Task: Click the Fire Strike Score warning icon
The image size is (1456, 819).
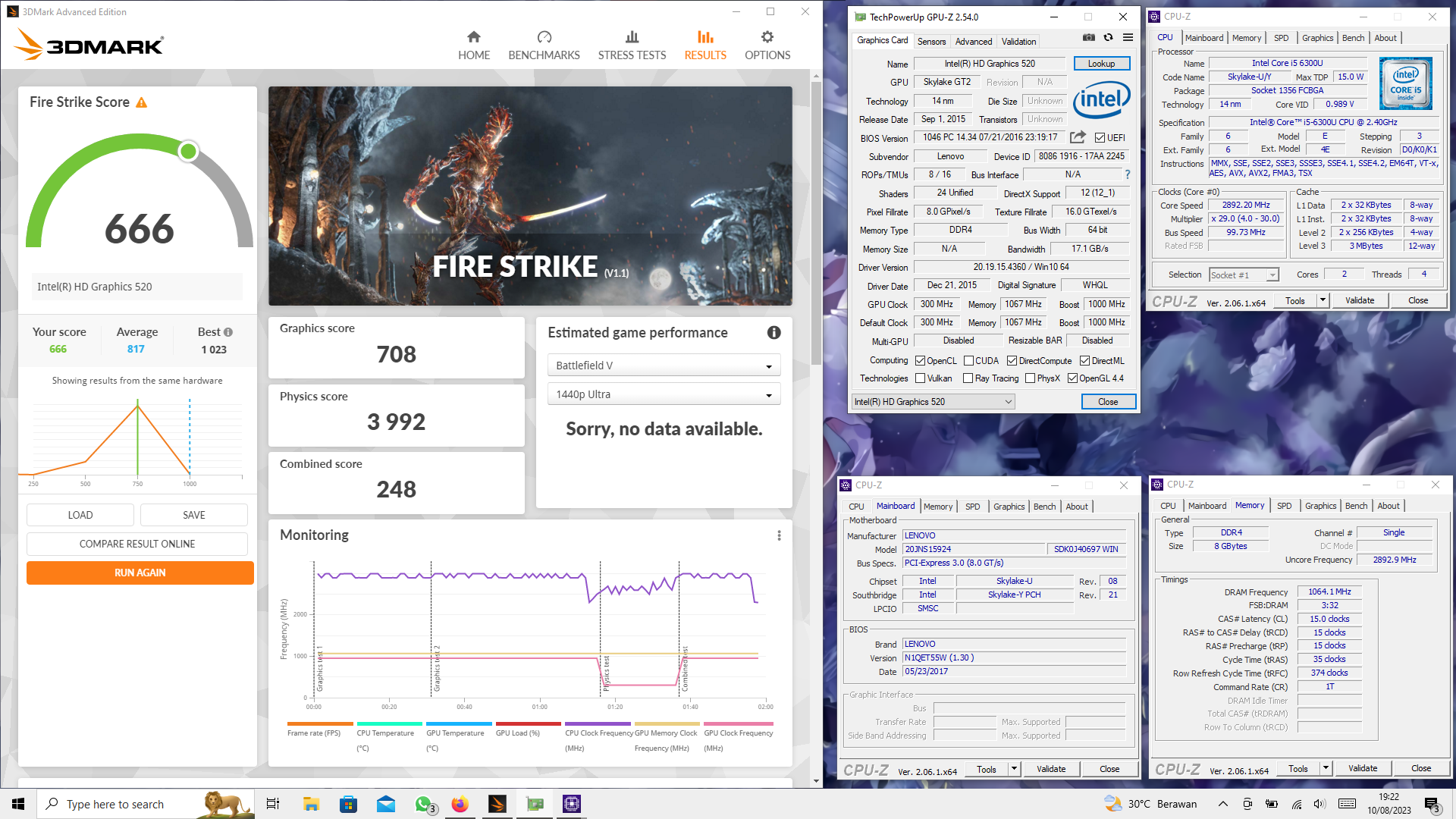Action: click(x=141, y=102)
